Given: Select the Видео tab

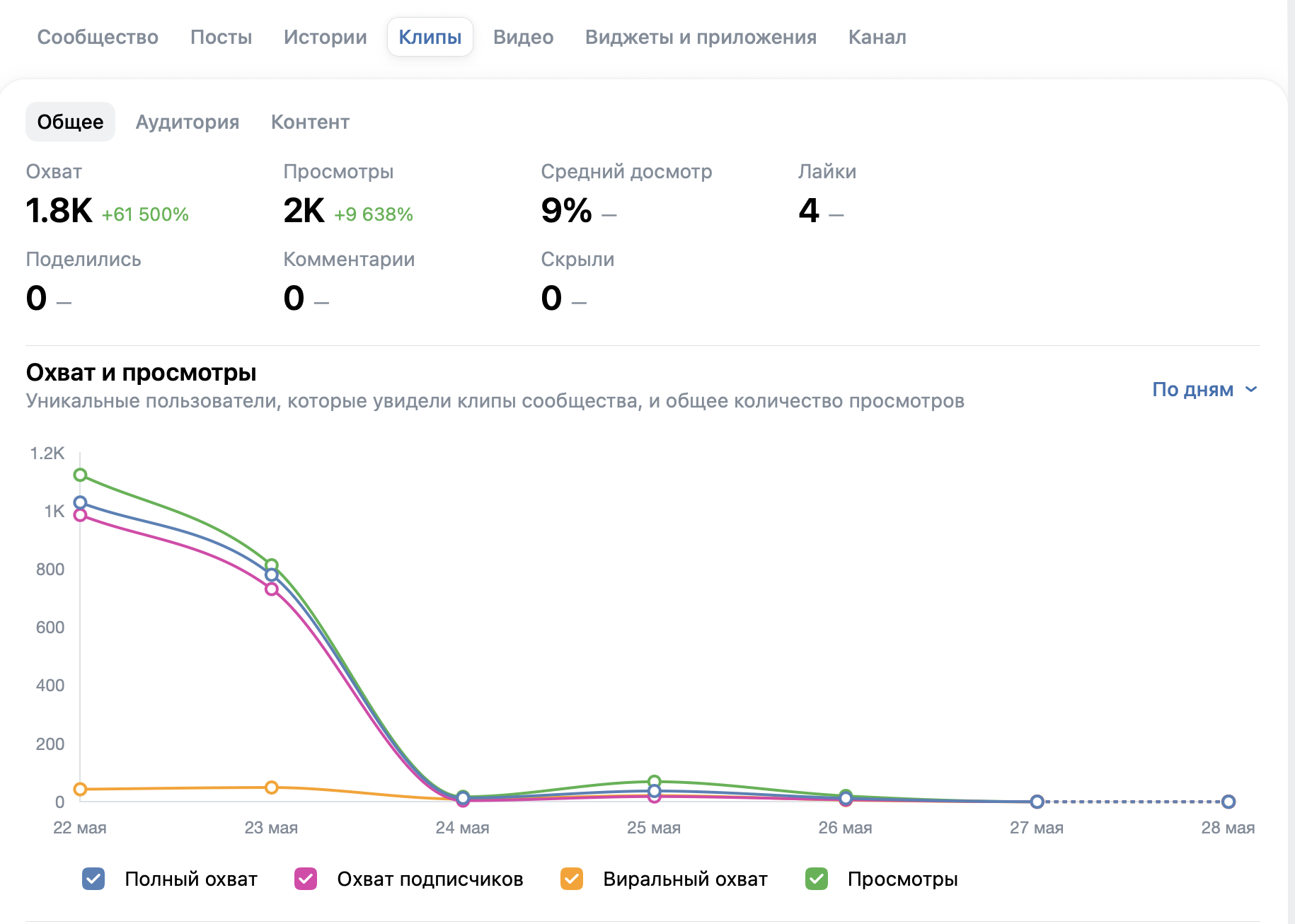Looking at the screenshot, I should coord(524,37).
